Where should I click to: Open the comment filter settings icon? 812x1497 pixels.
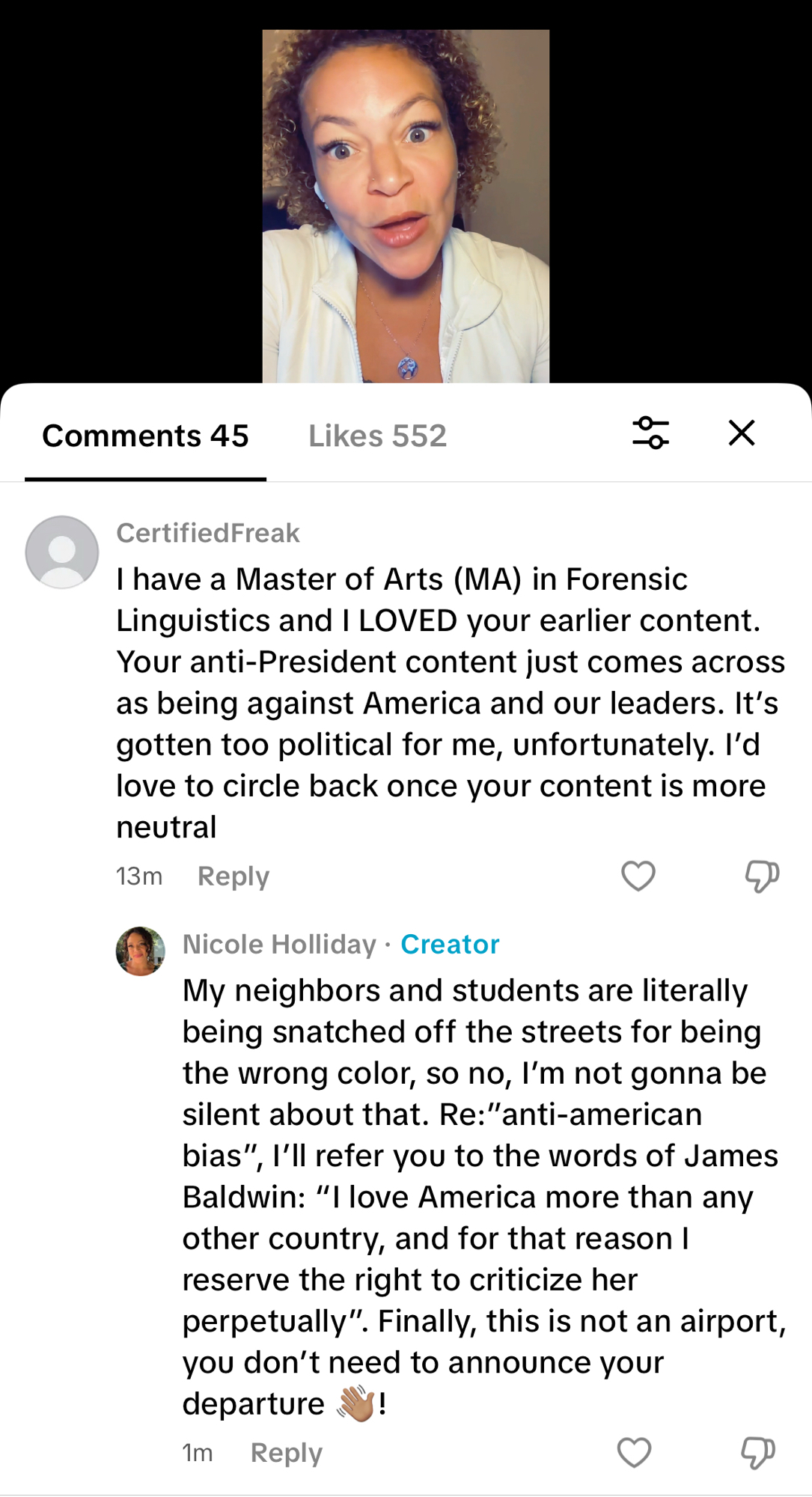[x=650, y=433]
